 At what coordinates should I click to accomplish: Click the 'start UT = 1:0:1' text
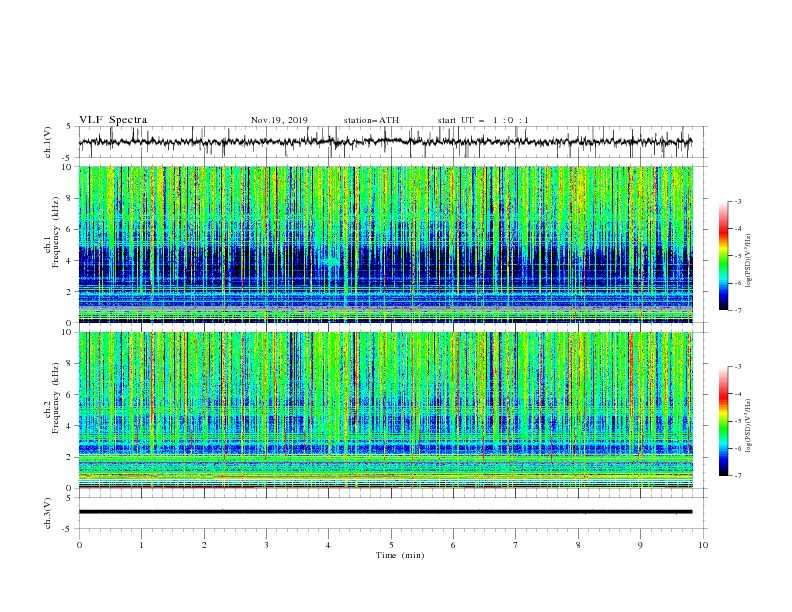483,120
